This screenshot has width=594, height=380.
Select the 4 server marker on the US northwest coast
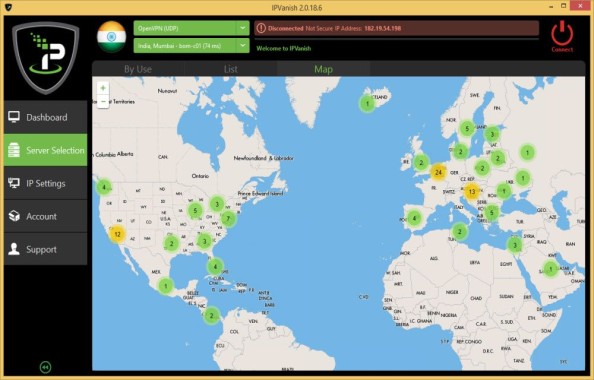pyautogui.click(x=103, y=187)
